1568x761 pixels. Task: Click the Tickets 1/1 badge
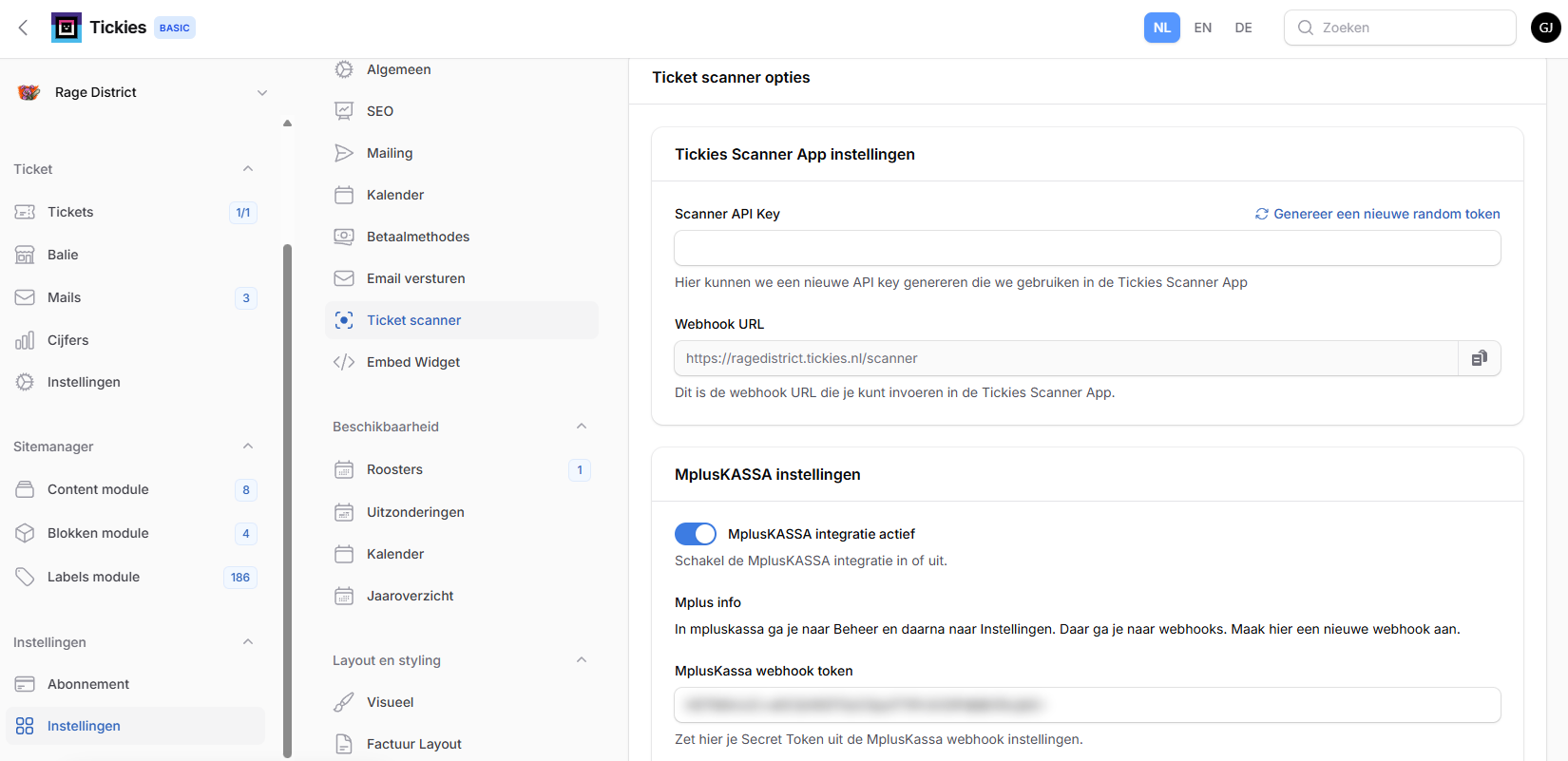[x=243, y=213]
